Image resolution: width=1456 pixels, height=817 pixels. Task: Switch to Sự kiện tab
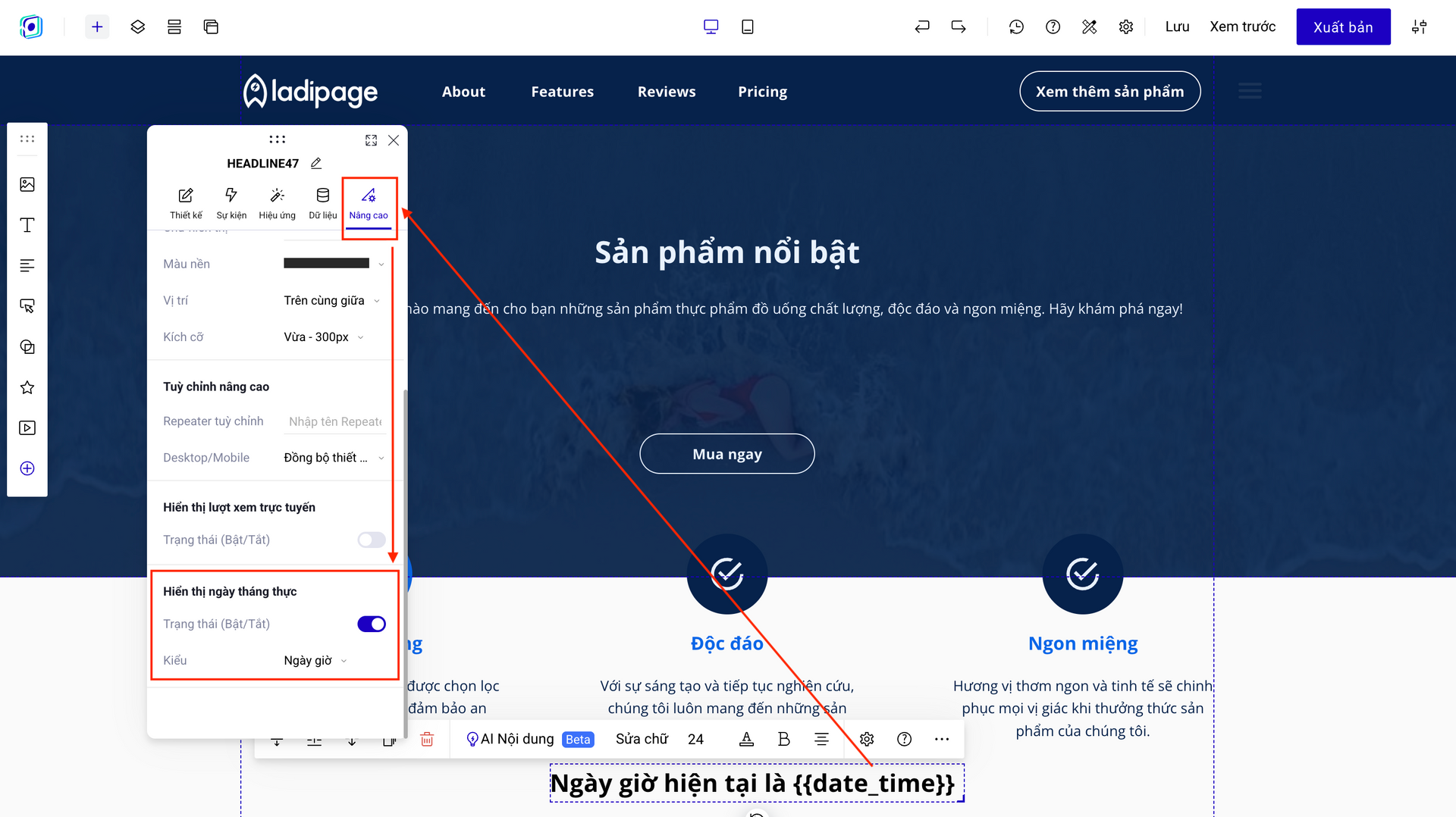[231, 203]
